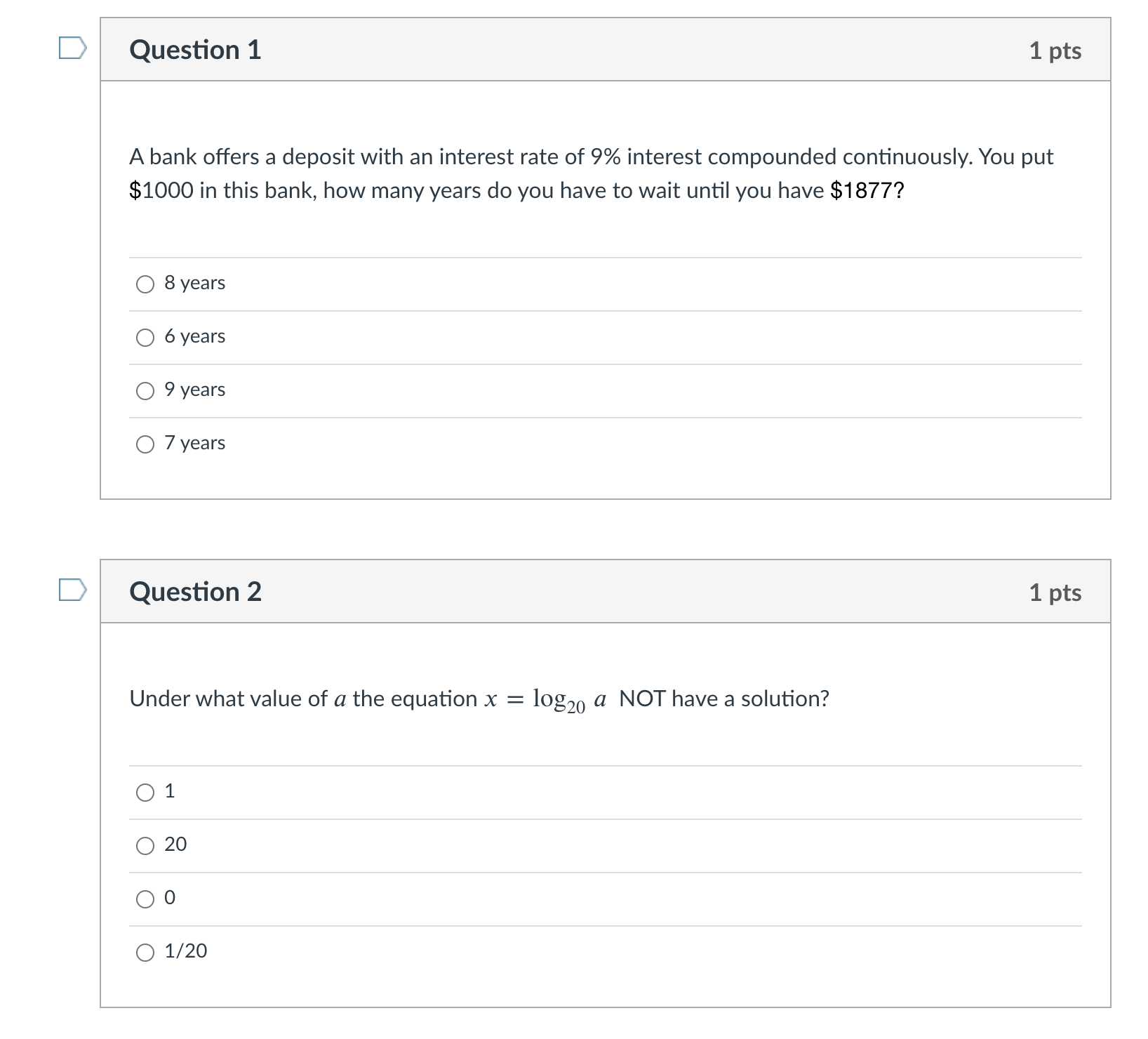Click the flag icon next to Question 1
The image size is (1148, 1039).
tap(72, 48)
